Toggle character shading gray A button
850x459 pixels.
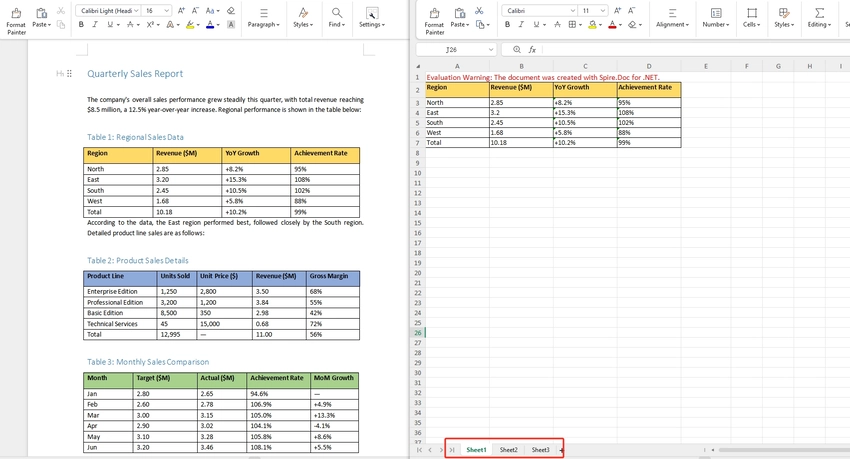(x=231, y=24)
